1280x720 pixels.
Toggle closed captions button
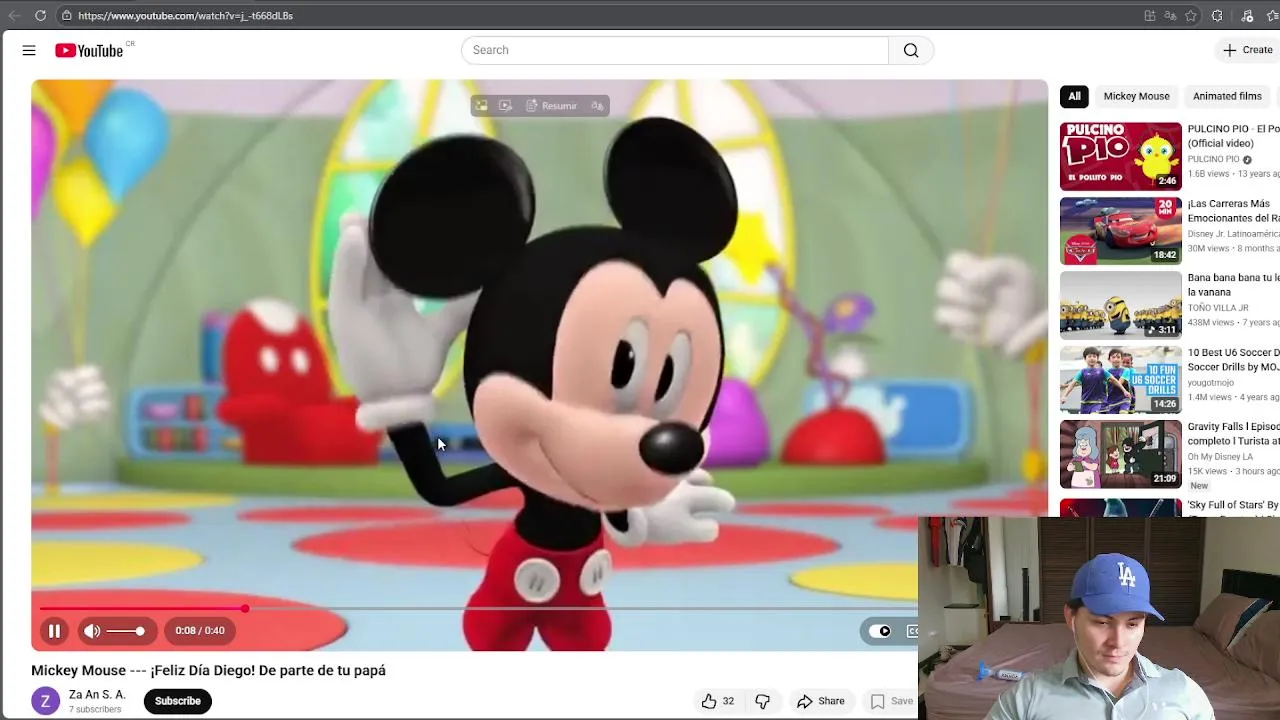click(912, 631)
